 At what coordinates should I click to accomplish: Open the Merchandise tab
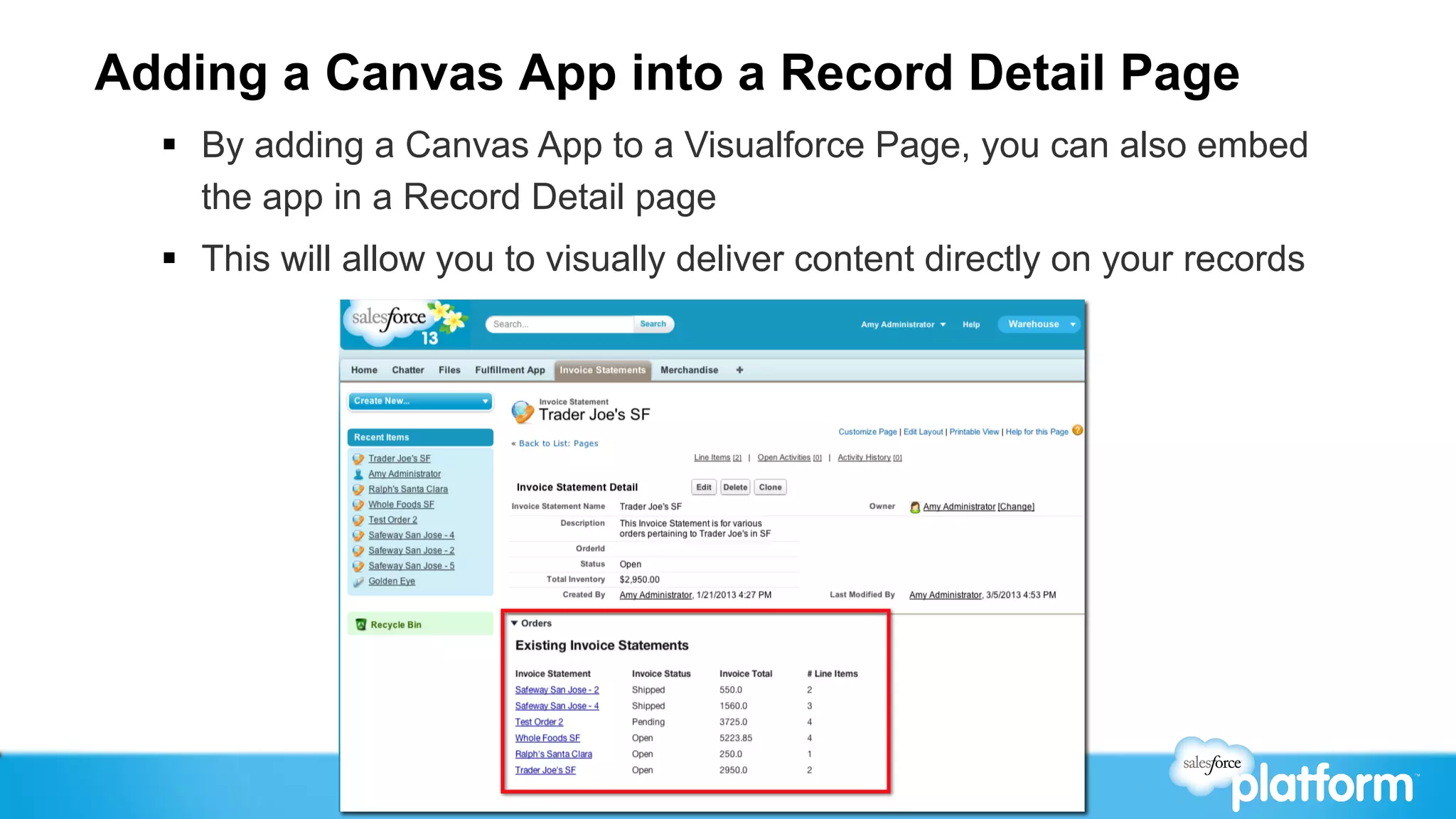tap(689, 370)
